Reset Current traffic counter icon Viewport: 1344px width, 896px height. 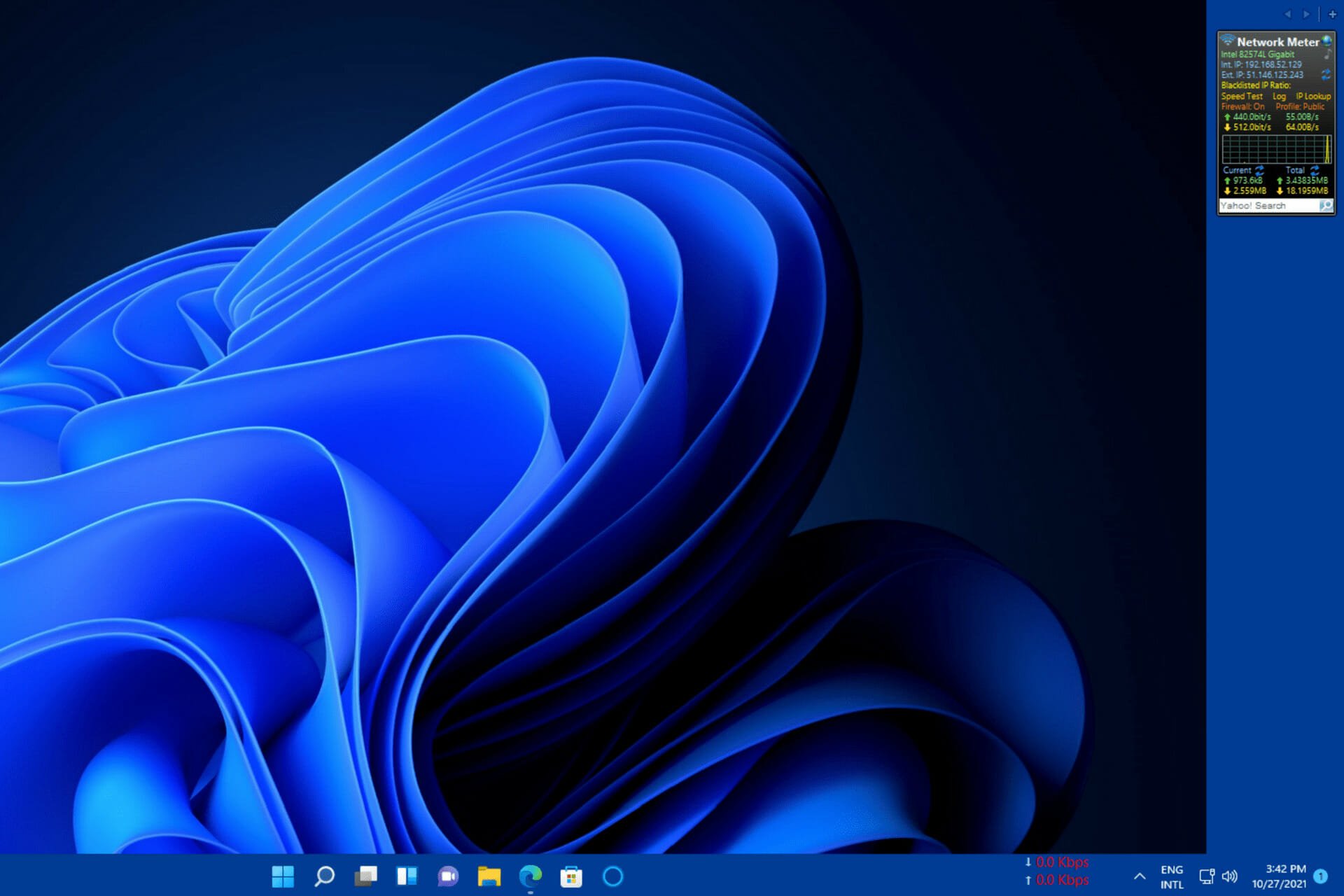1259,170
